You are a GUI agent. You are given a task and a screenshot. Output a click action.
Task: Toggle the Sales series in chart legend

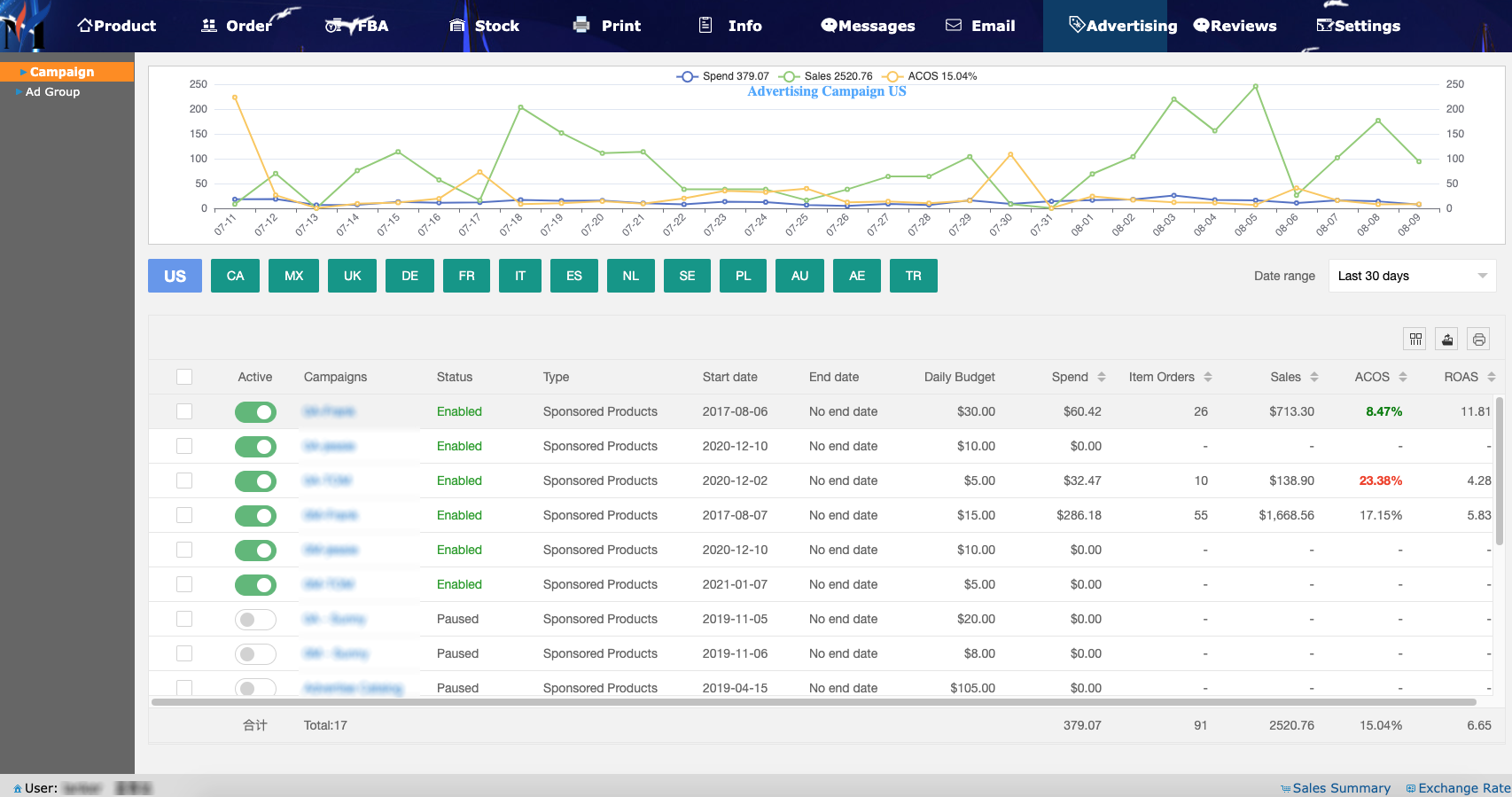826,76
